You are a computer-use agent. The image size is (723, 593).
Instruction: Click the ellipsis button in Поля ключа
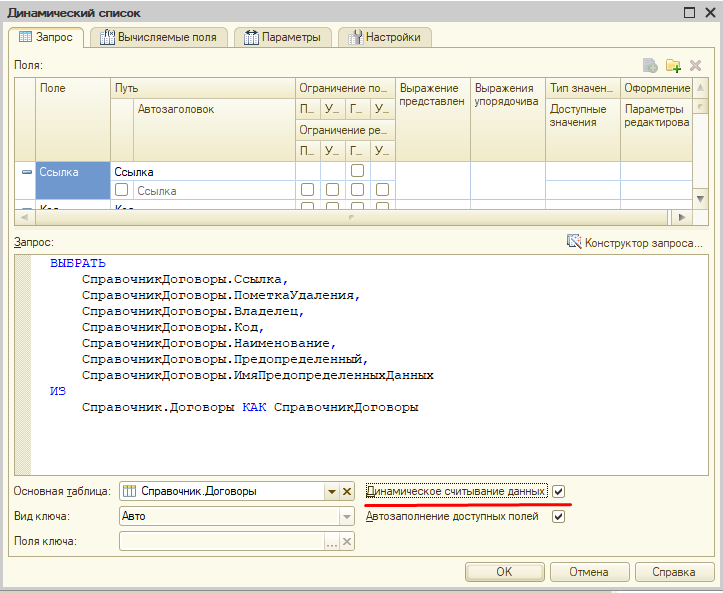[331, 541]
